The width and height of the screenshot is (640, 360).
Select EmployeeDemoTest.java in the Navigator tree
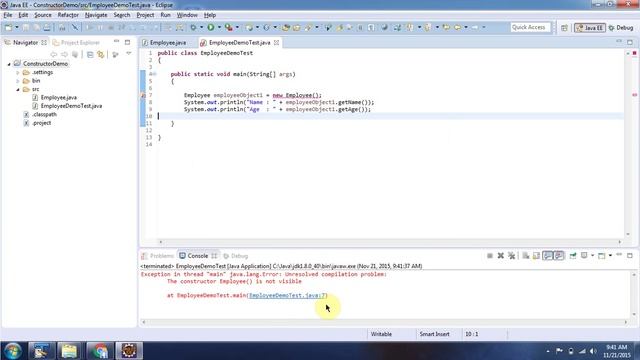[71, 106]
